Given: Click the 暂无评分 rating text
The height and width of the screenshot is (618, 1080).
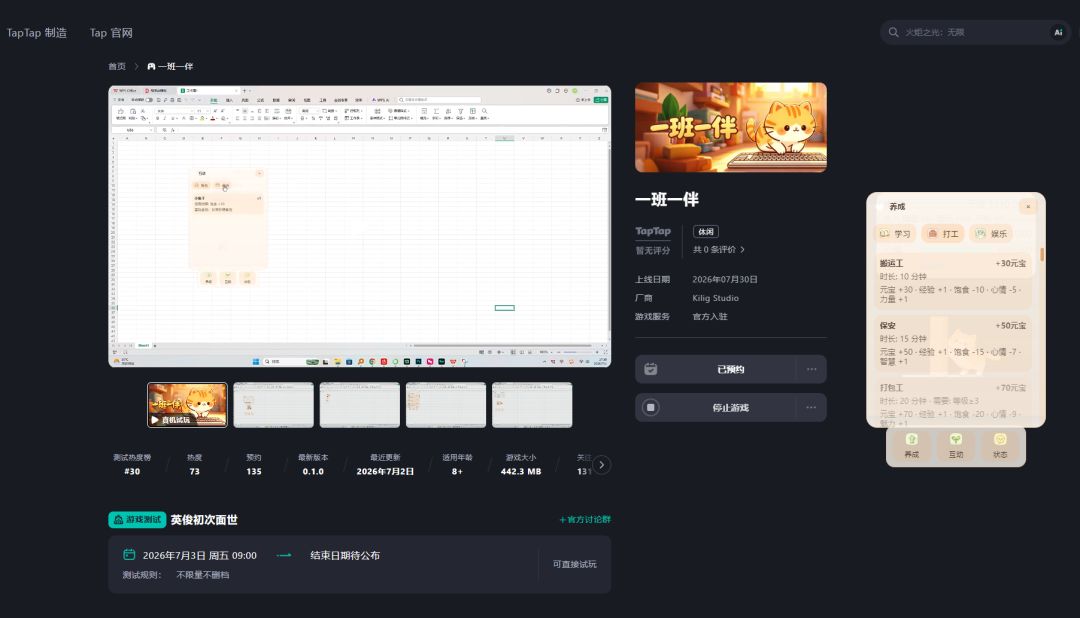Looking at the screenshot, I should [652, 250].
